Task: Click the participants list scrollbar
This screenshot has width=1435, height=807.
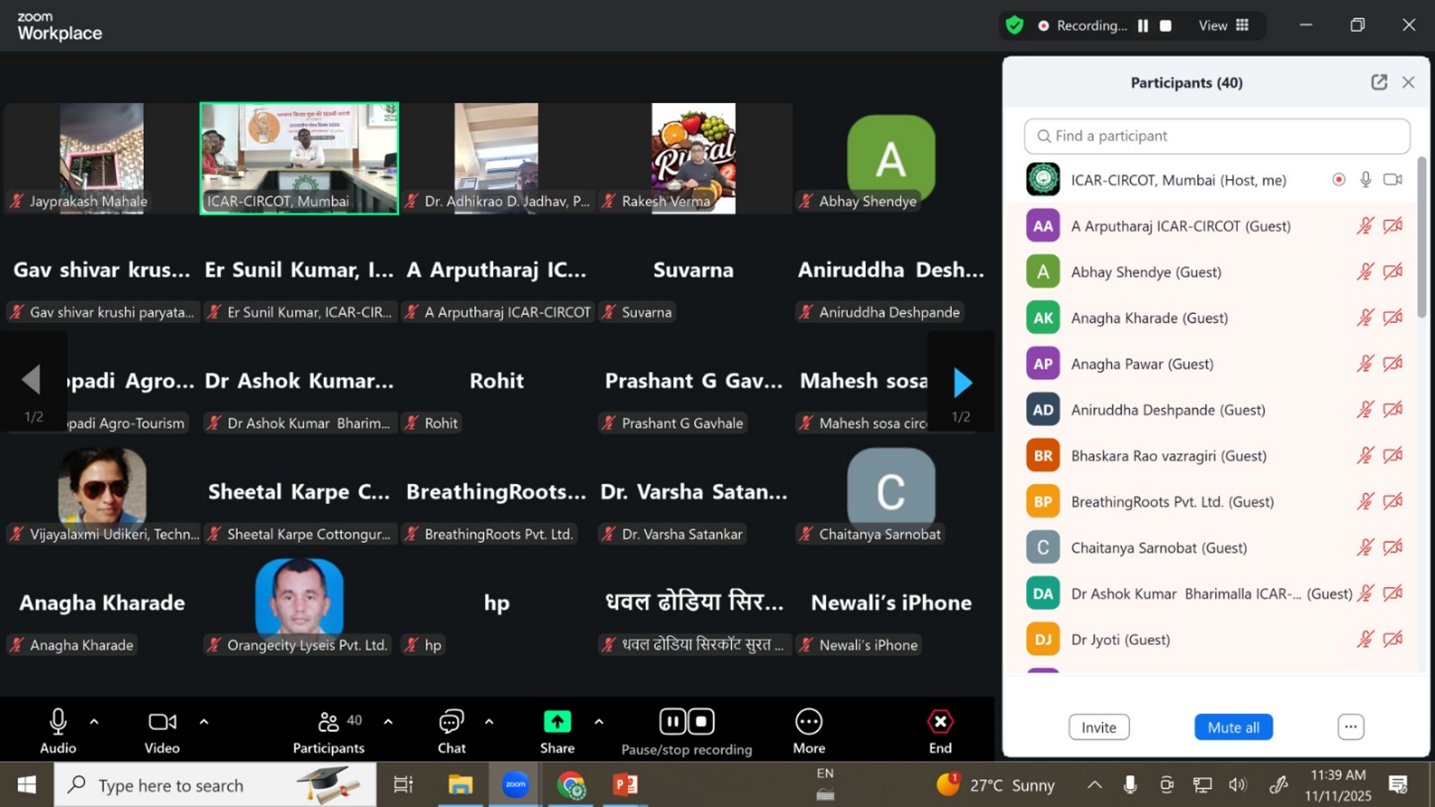Action: coord(1422,240)
